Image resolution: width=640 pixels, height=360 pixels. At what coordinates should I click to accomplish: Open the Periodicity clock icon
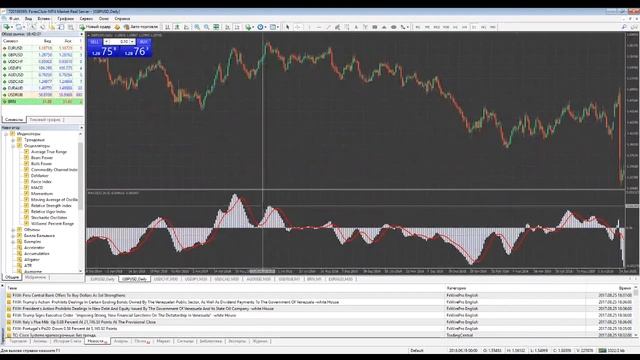[261, 27]
